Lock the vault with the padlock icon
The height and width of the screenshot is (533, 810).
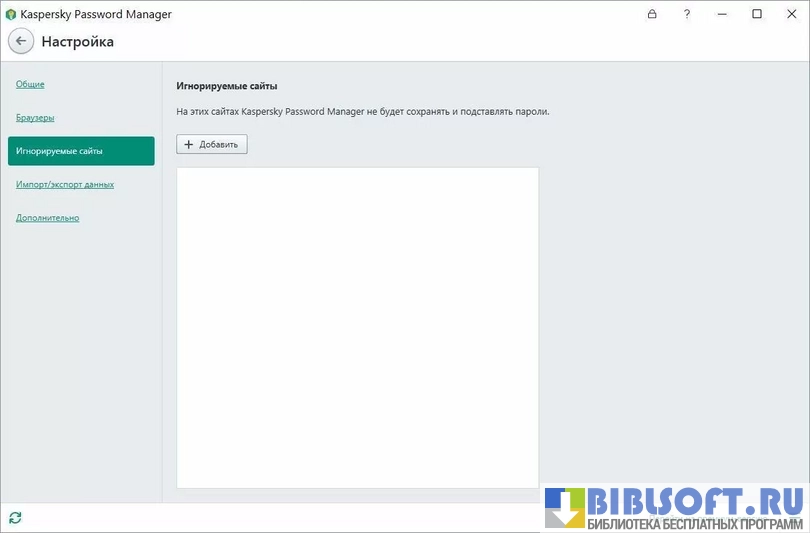[x=652, y=14]
